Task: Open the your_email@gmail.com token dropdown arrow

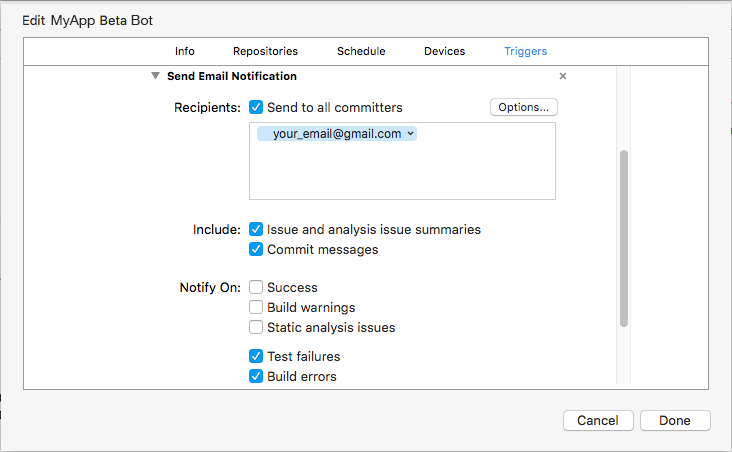Action: tap(411, 133)
